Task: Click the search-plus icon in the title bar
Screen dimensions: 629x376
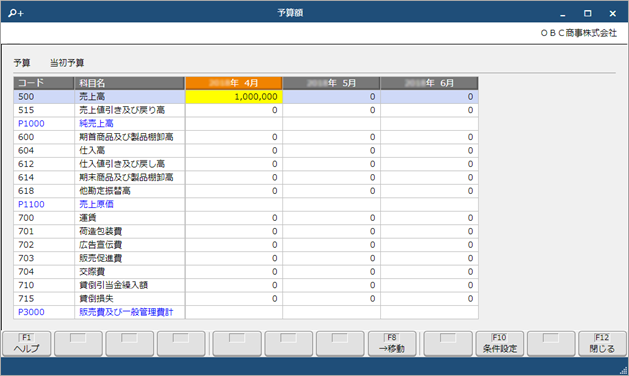Action: 16,13
